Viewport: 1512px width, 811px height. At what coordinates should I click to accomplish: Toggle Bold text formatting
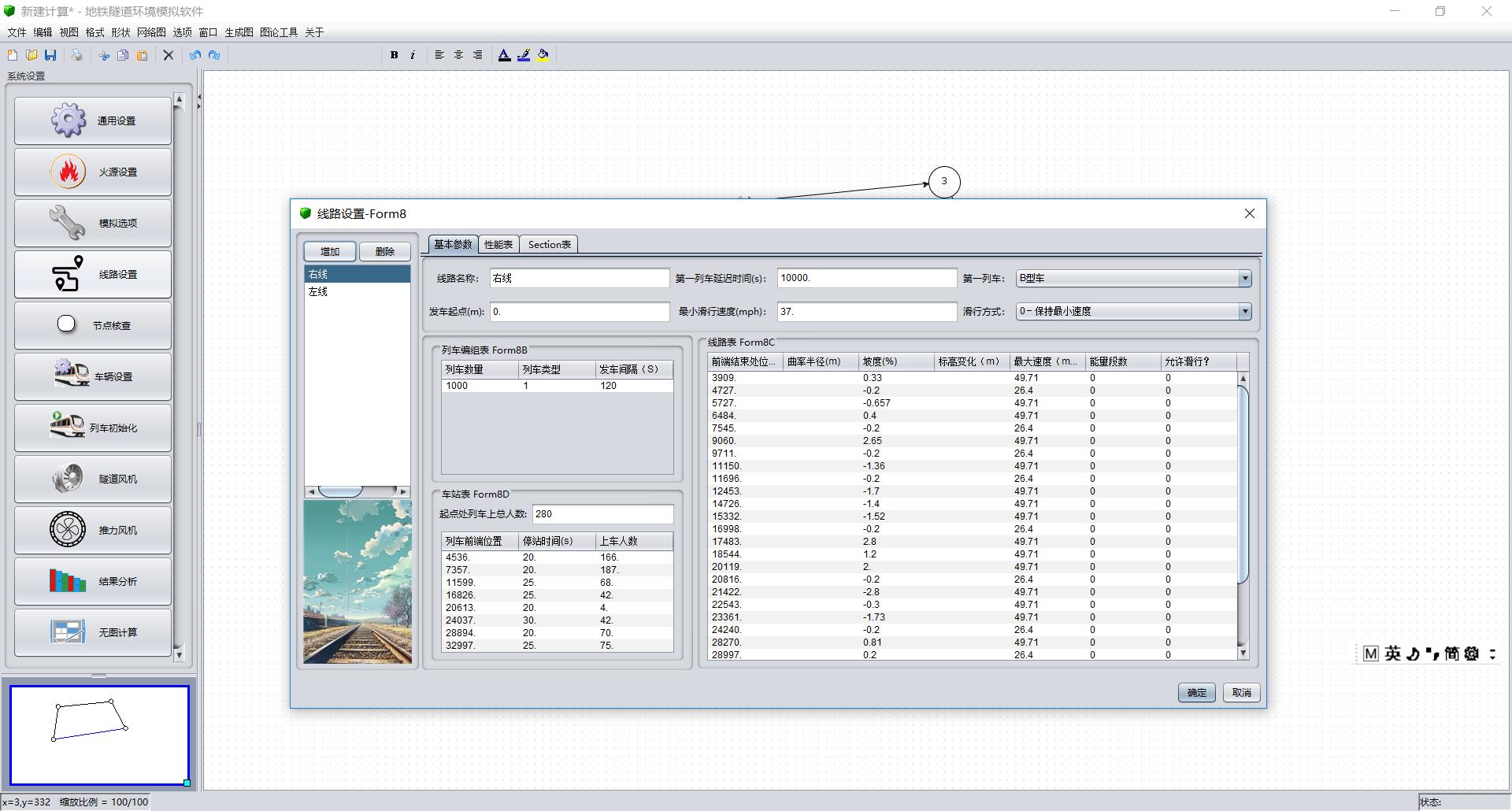tap(394, 55)
